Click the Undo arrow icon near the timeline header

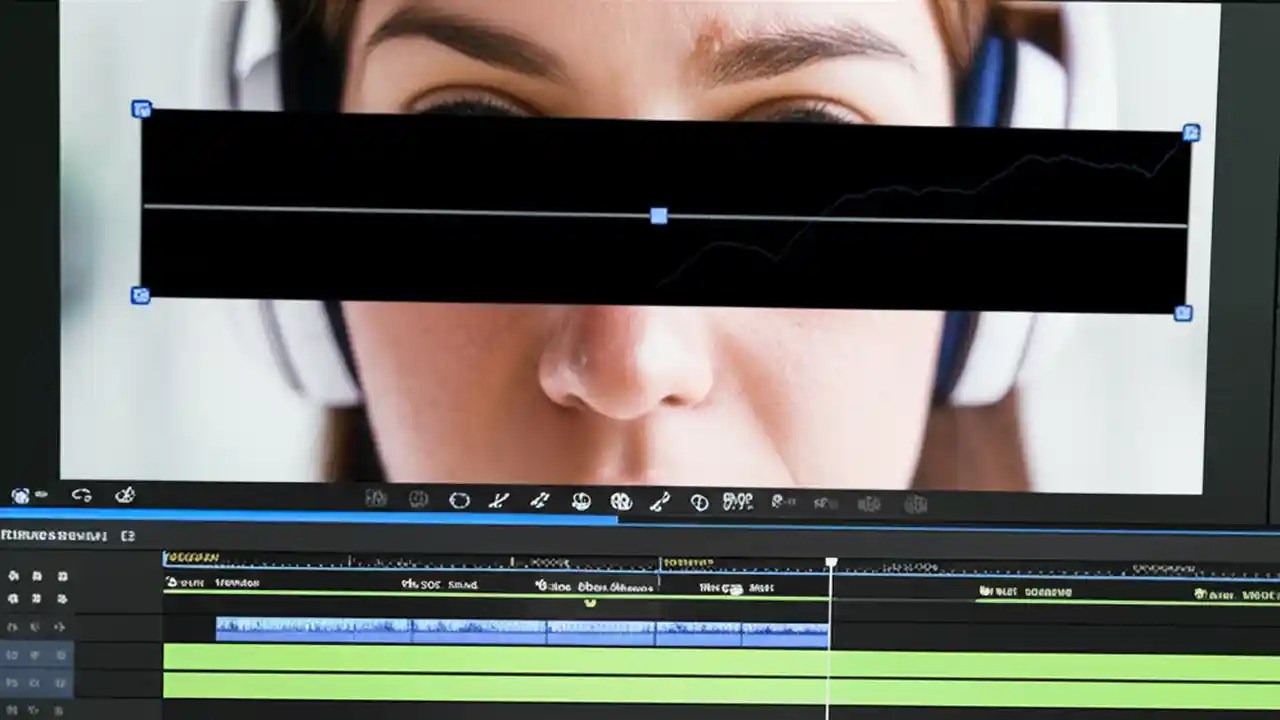pos(83,494)
